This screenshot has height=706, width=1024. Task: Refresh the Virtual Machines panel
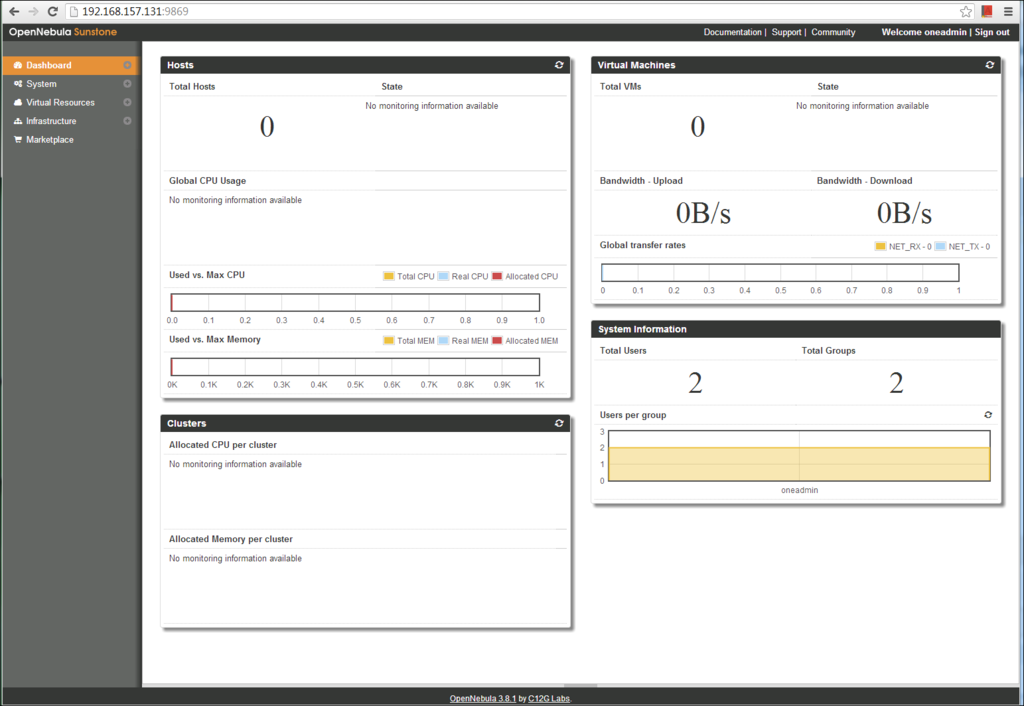990,65
